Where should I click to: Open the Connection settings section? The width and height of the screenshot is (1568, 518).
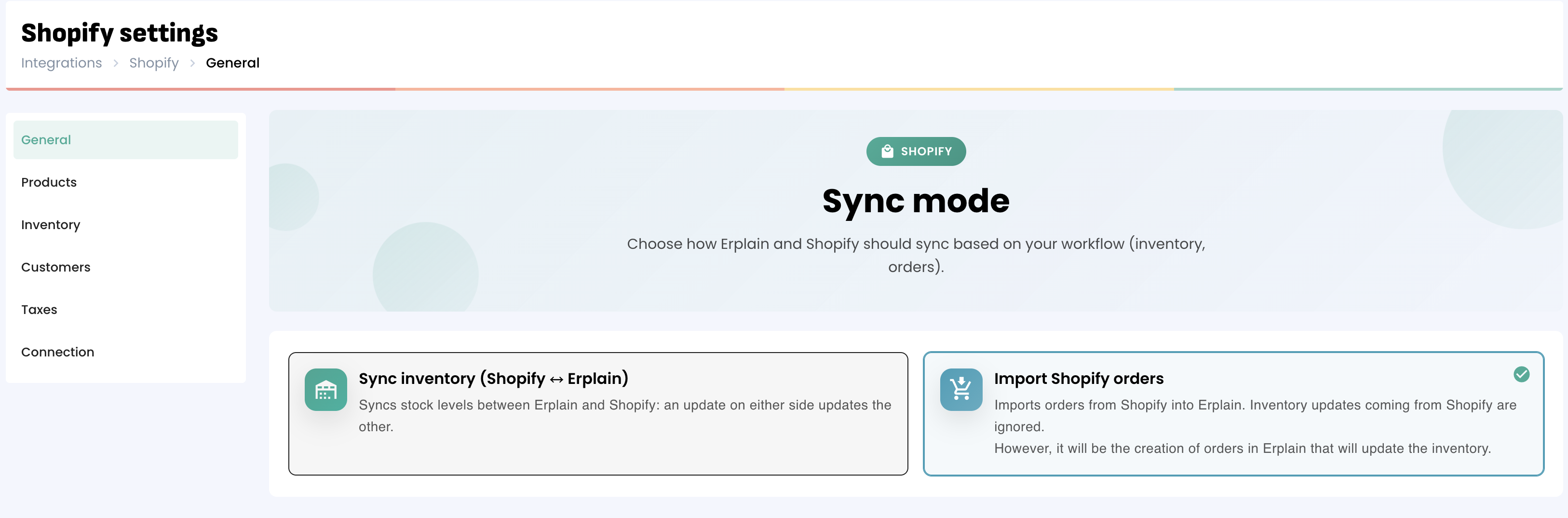[57, 353]
